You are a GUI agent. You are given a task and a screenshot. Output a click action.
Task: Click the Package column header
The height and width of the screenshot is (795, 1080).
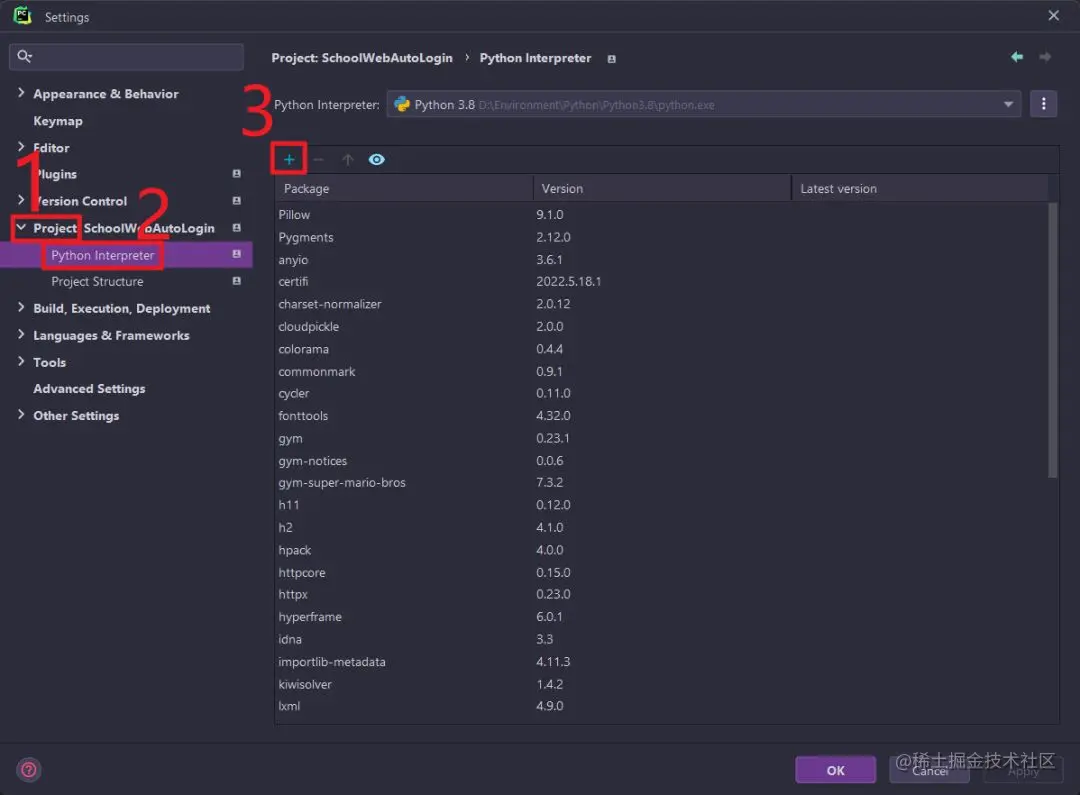[404, 188]
